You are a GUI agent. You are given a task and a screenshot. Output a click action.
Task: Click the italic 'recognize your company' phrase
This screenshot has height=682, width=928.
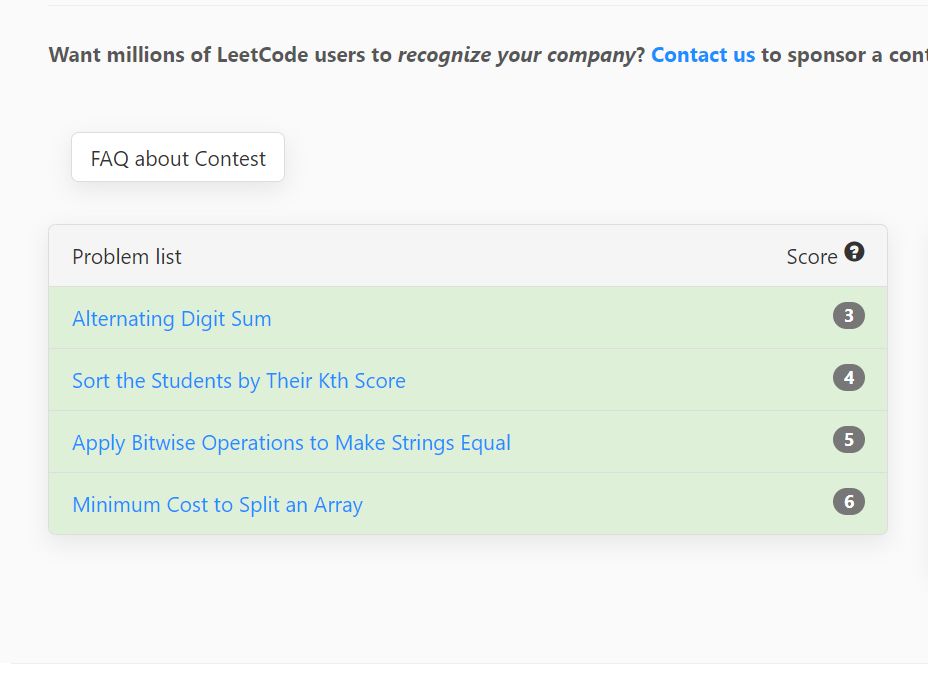(x=516, y=55)
